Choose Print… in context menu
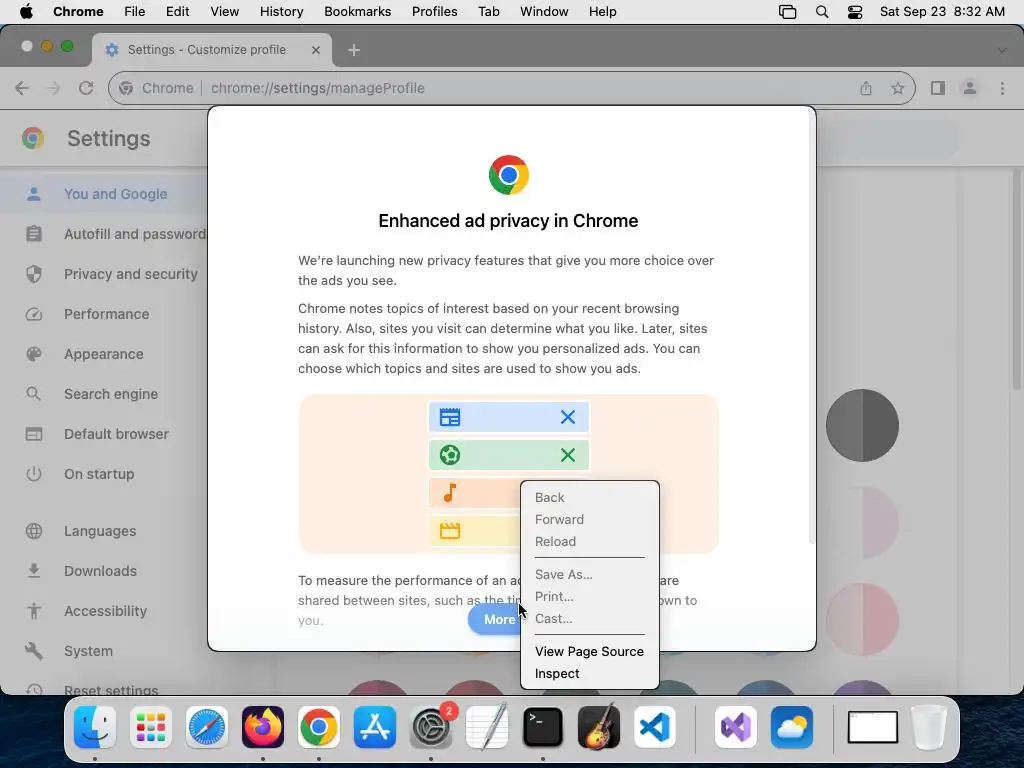1024x768 pixels. coord(554,597)
